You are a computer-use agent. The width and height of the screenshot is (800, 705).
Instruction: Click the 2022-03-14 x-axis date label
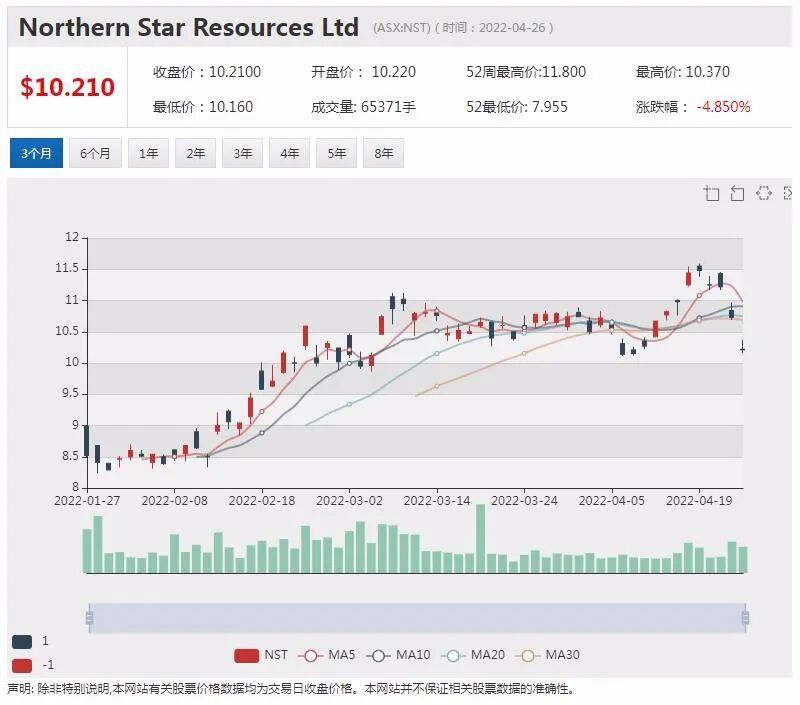click(437, 501)
